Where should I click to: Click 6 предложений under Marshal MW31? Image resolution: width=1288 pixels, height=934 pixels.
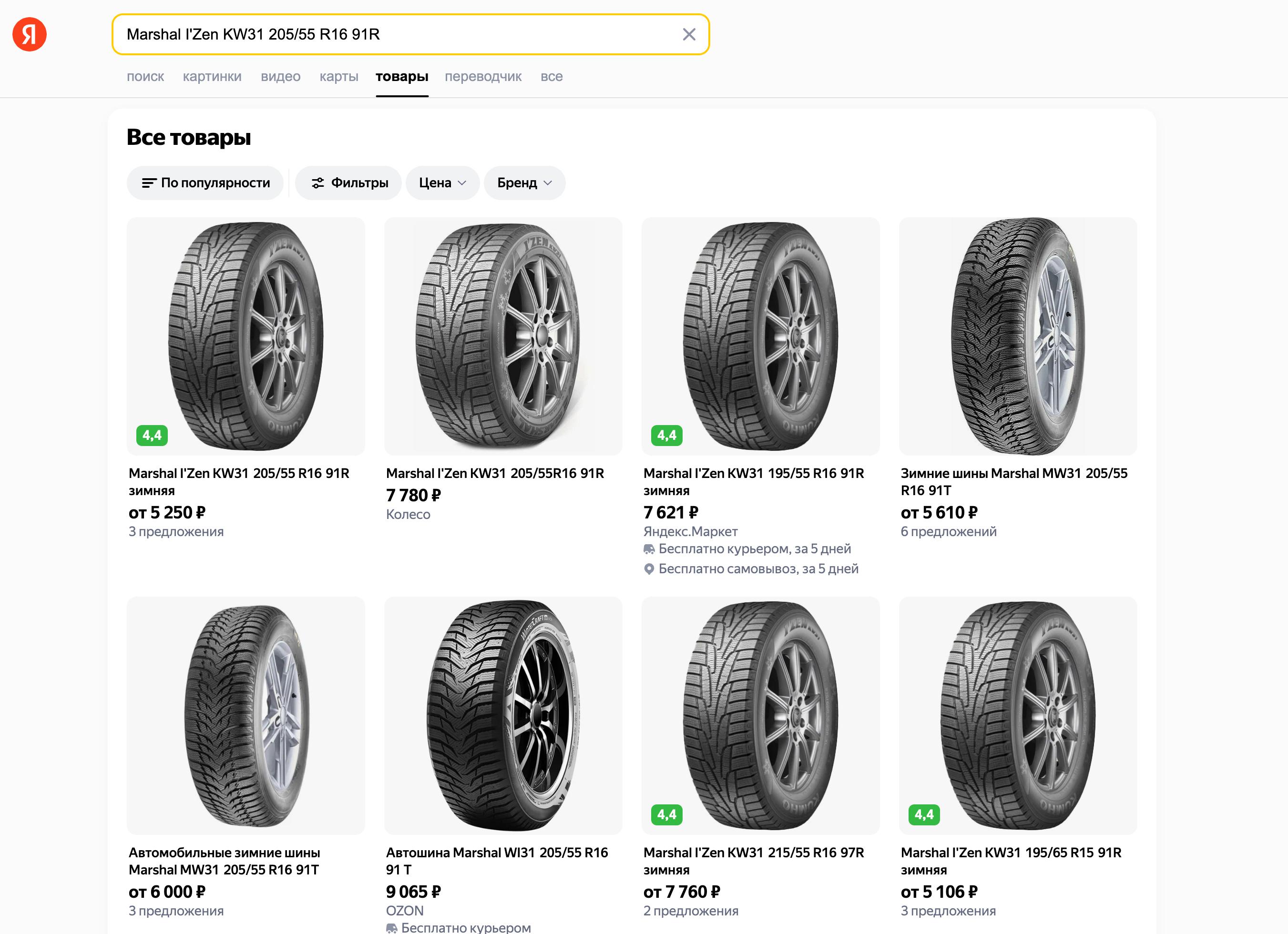tap(949, 531)
